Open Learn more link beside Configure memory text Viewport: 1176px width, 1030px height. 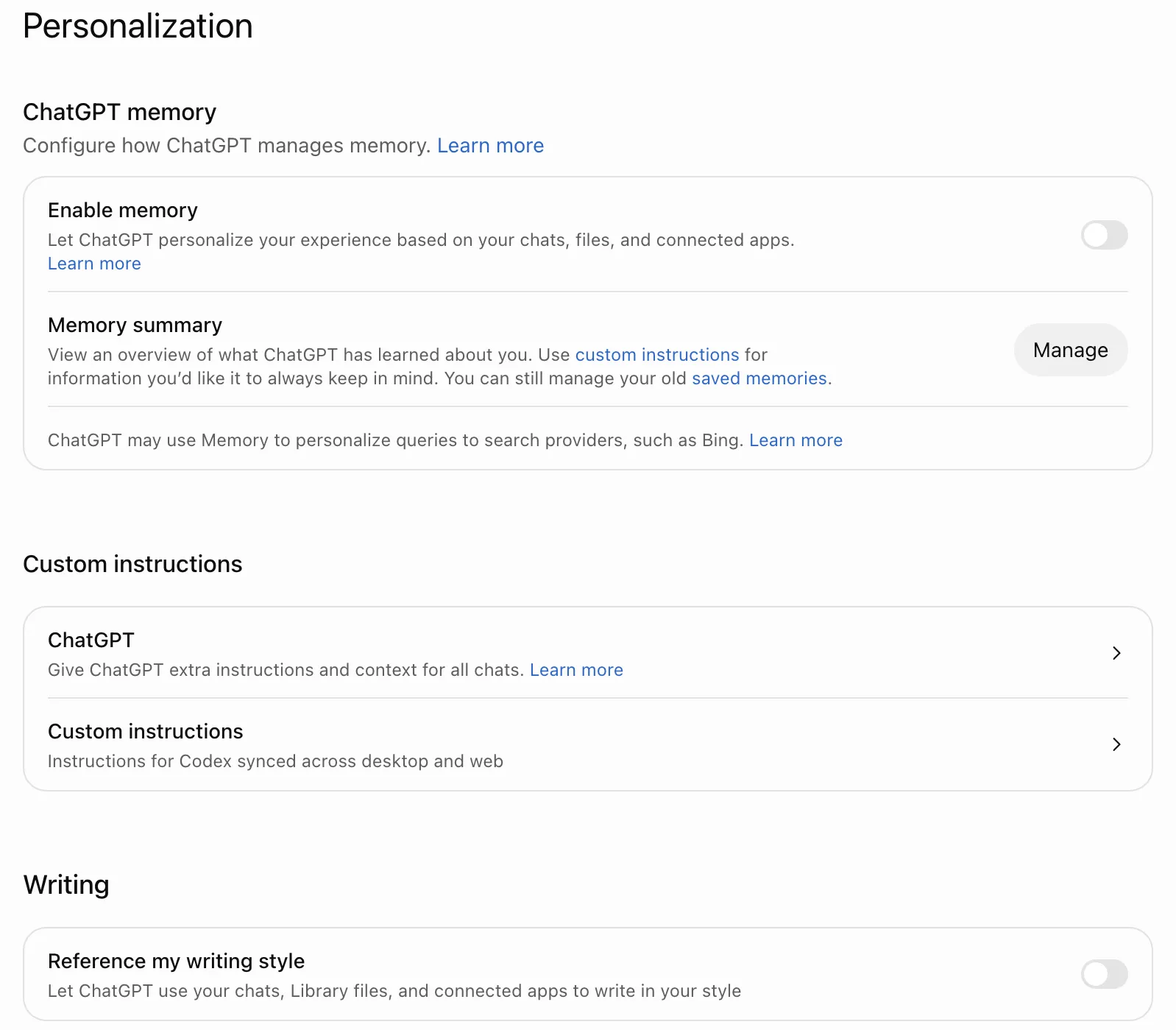coord(490,146)
